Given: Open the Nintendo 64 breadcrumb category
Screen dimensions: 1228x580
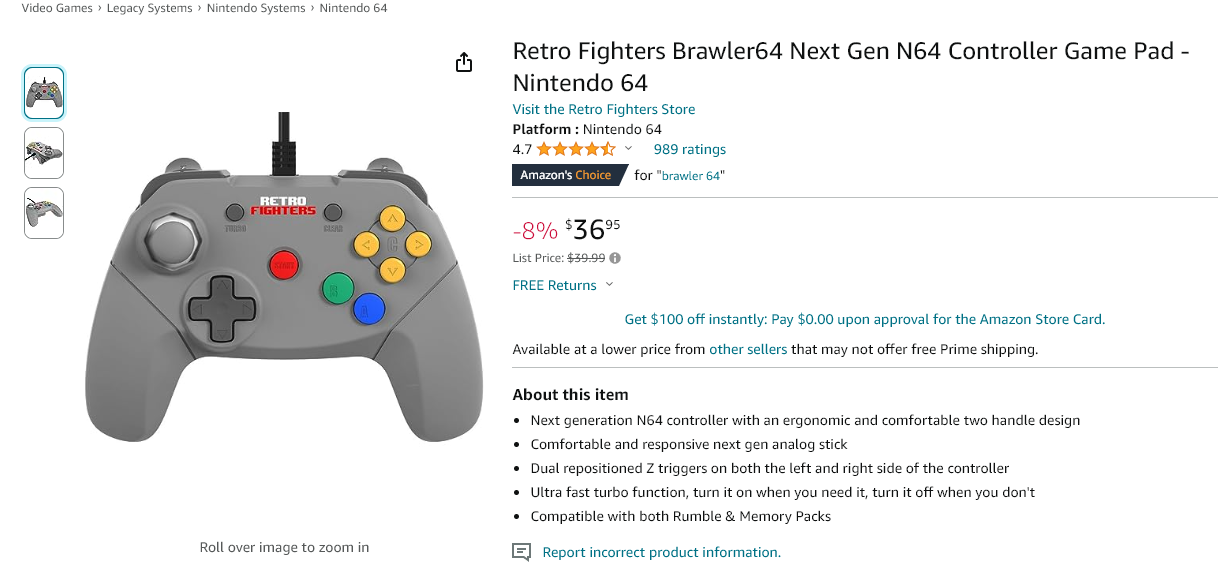Looking at the screenshot, I should (x=353, y=8).
